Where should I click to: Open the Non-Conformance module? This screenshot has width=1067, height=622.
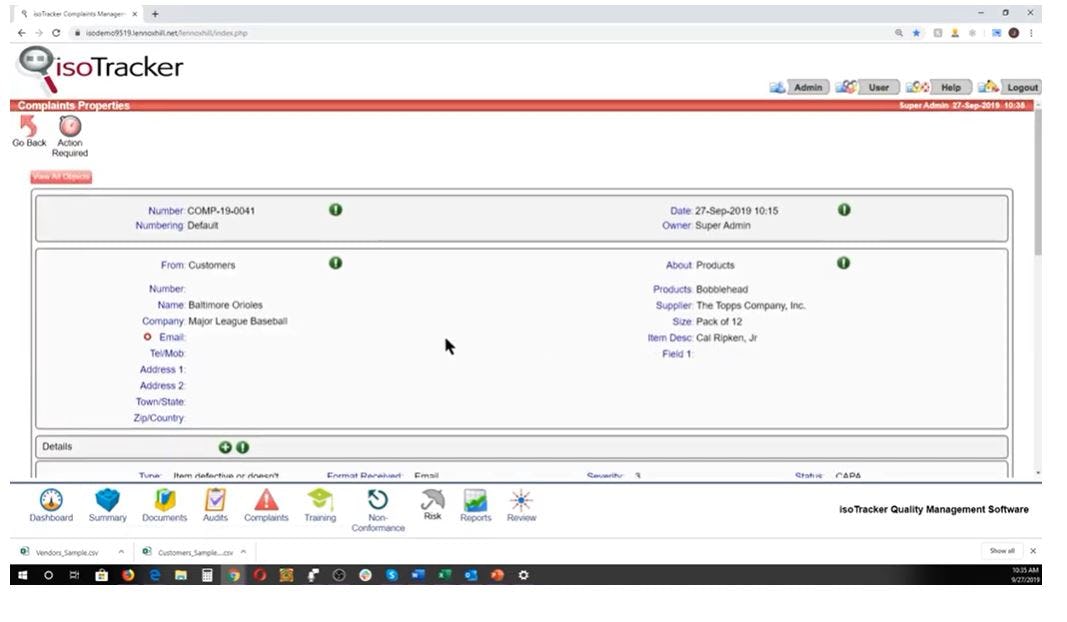pos(378,503)
